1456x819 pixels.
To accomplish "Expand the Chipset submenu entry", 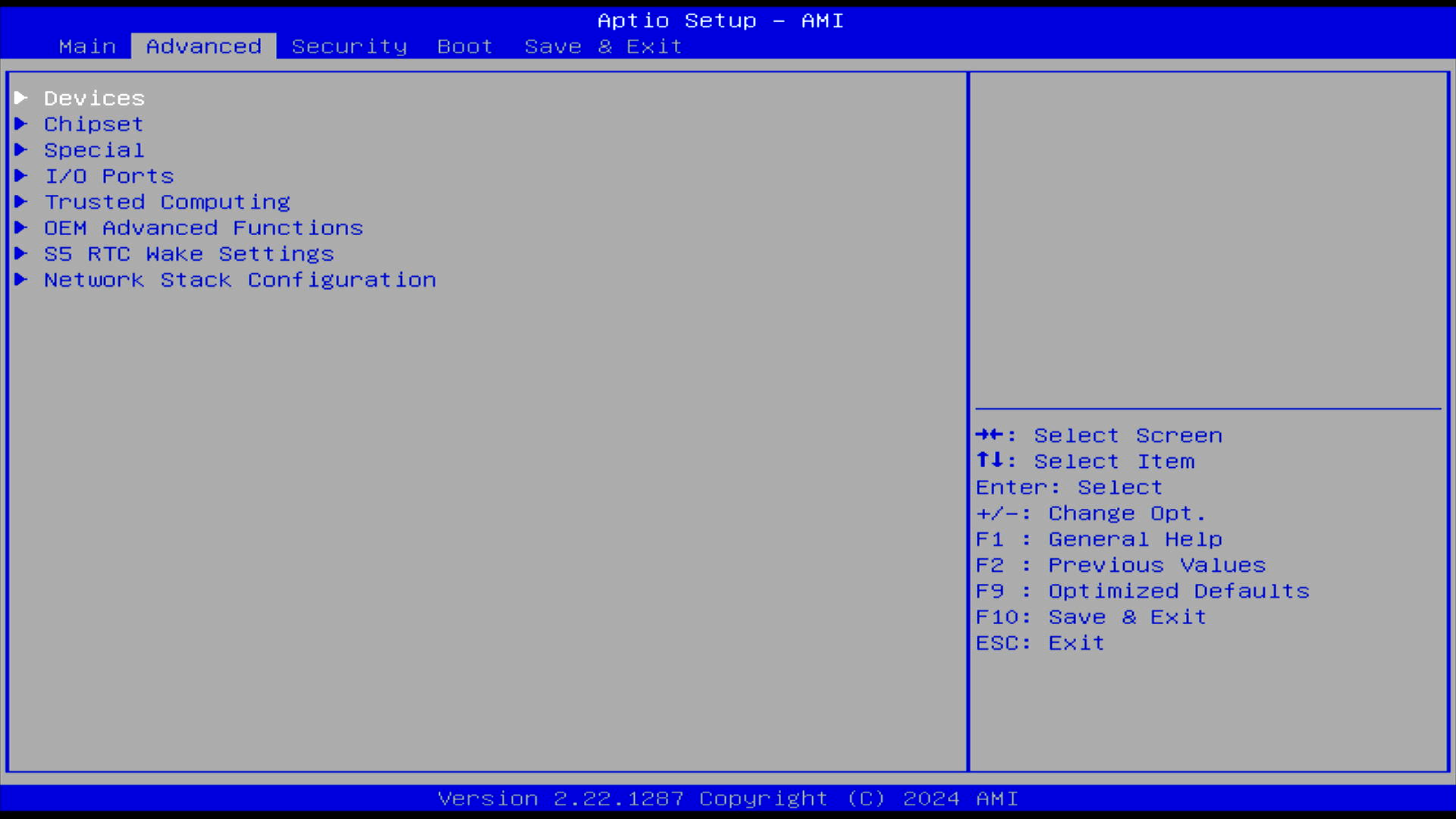I will click(93, 124).
